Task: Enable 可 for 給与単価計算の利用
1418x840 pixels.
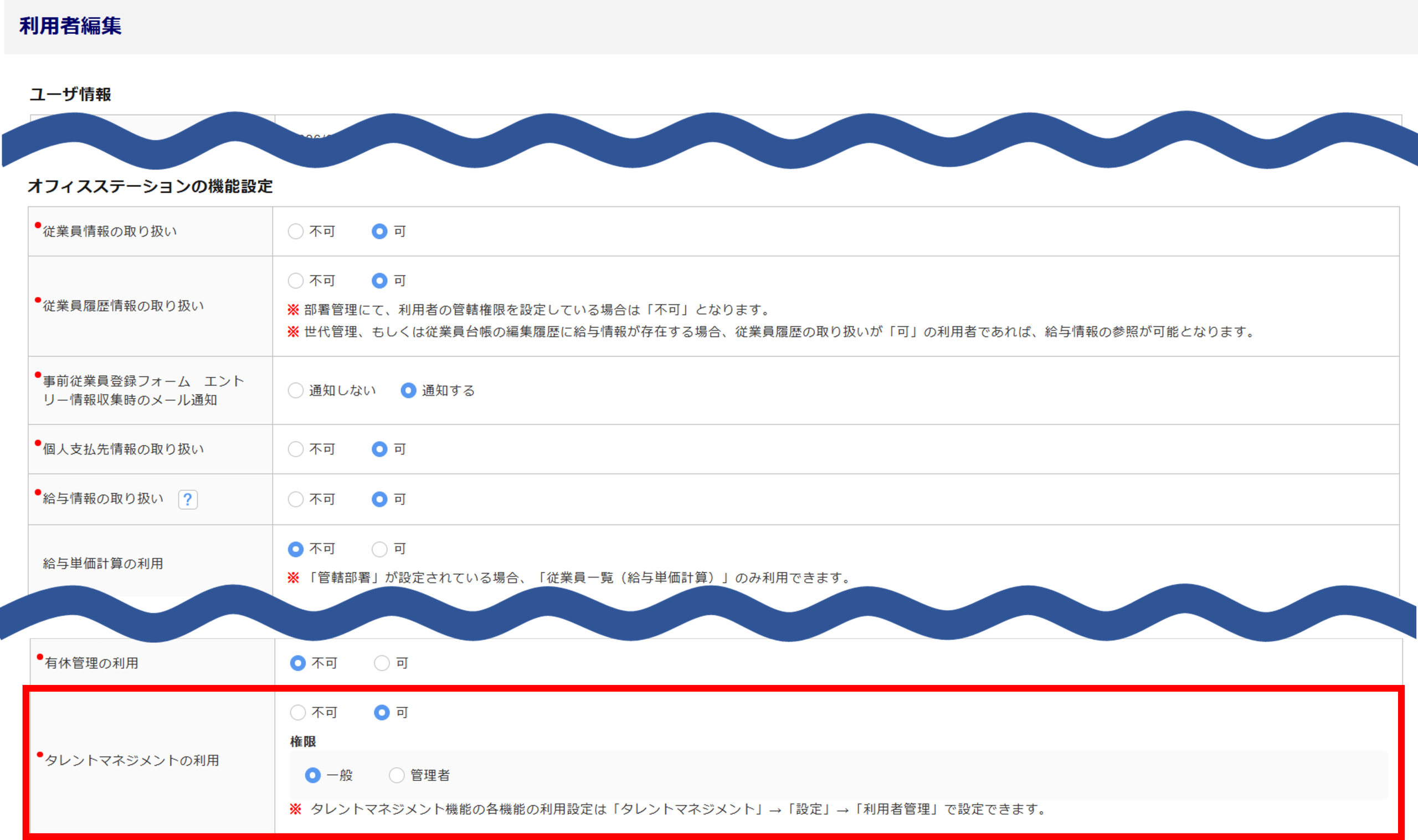Action: coord(379,549)
